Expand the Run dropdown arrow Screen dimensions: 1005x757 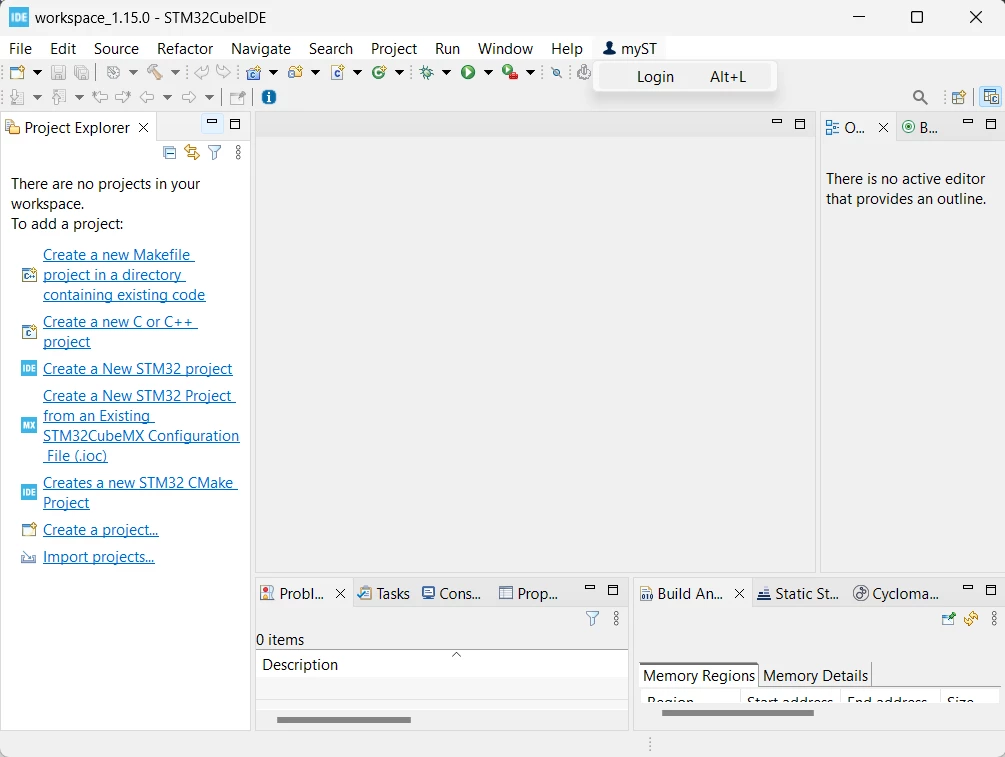(488, 72)
